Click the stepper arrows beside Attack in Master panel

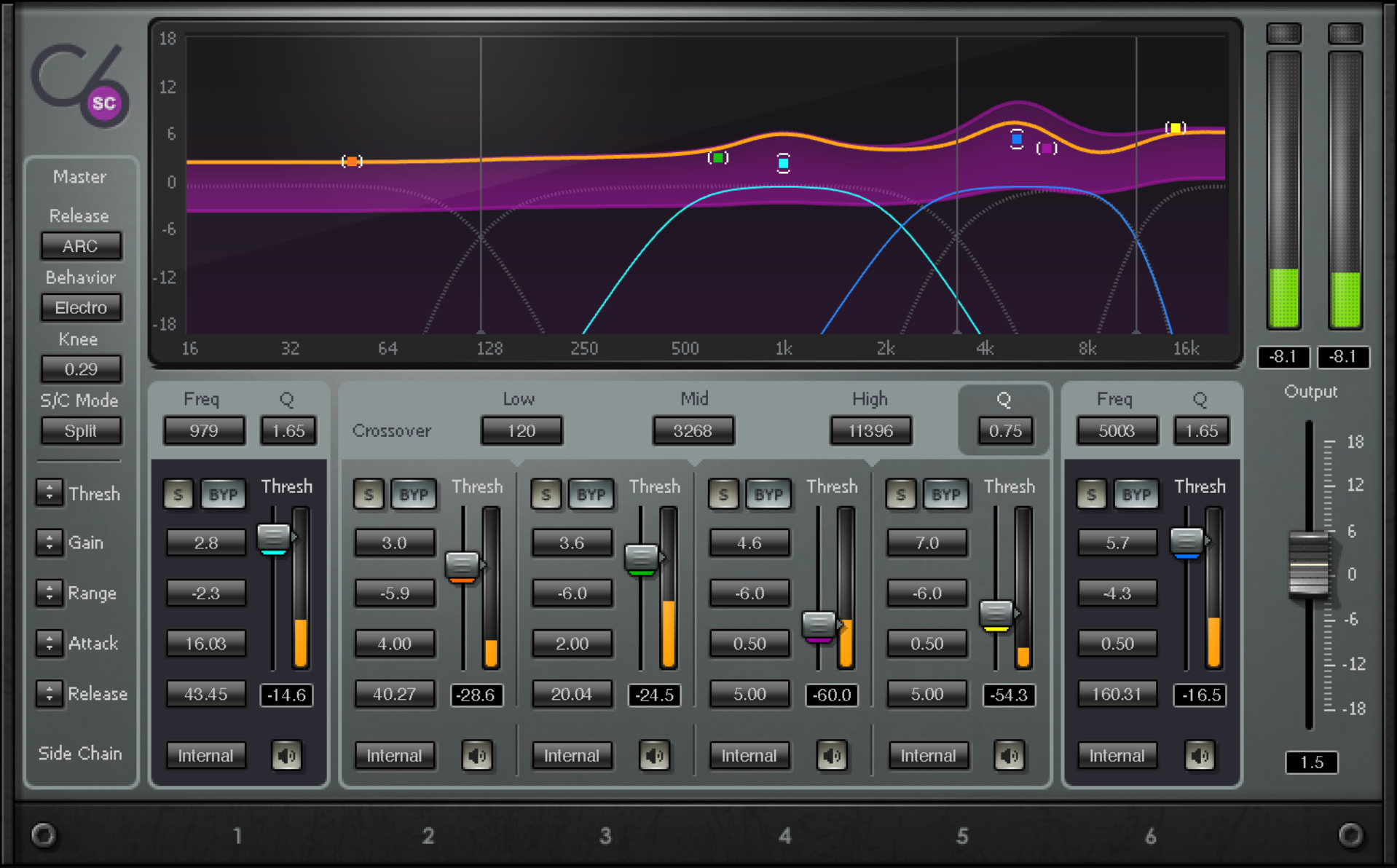click(x=50, y=644)
